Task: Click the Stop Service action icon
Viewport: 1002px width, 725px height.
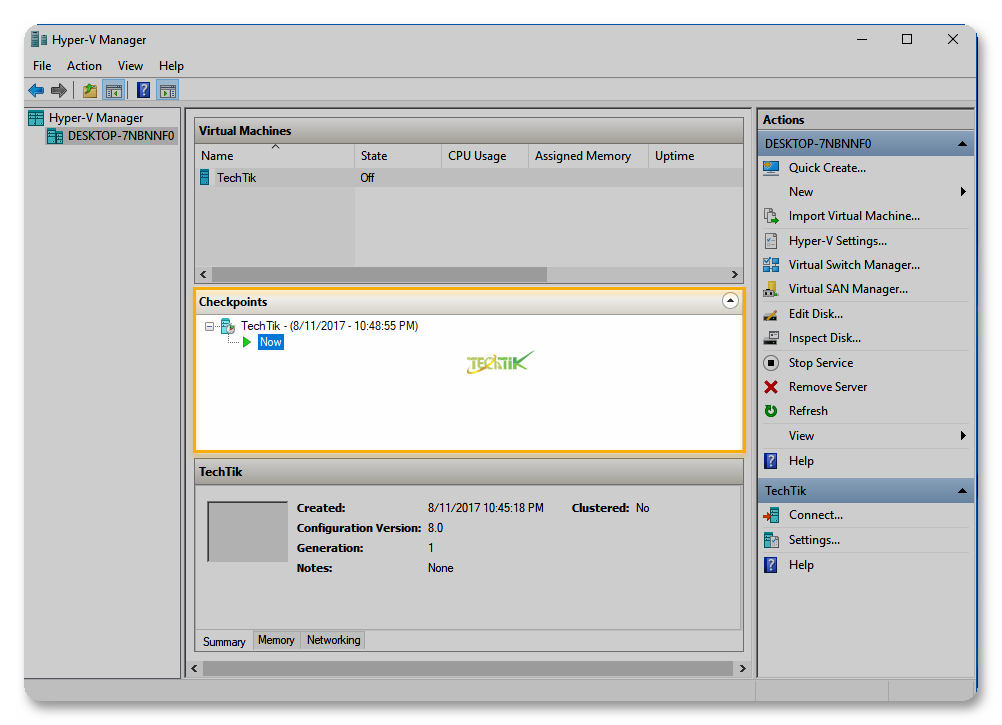Action: click(771, 363)
